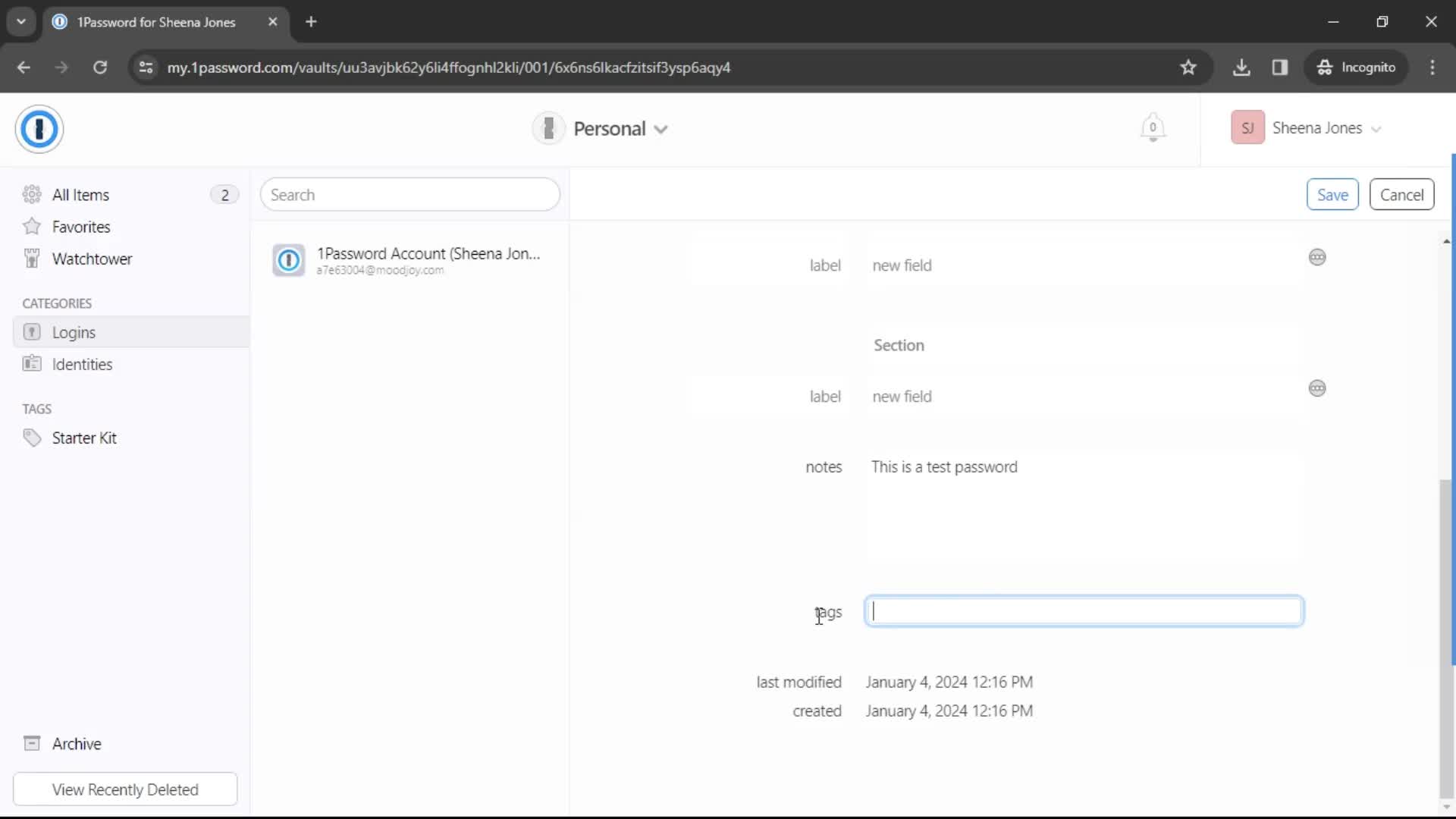Click the field settings gear icon
The image size is (1456, 819).
[1318, 257]
